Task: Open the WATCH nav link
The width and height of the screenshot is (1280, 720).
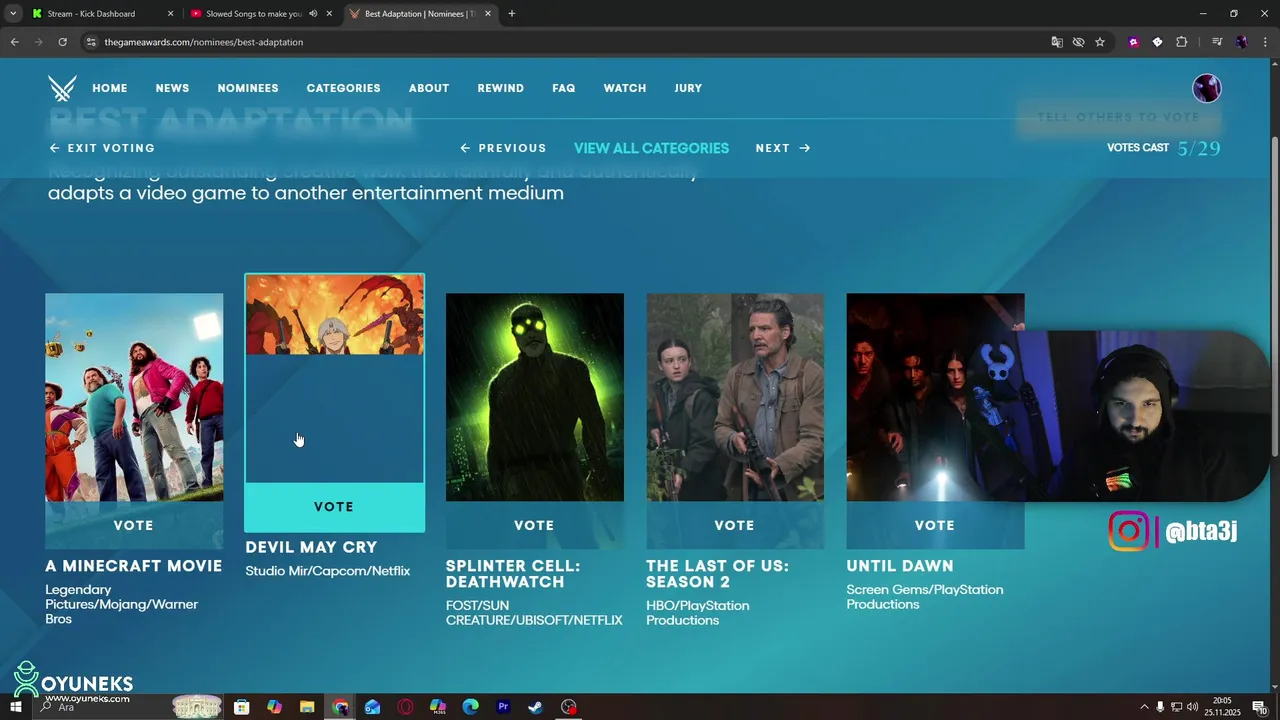Action: tap(625, 88)
